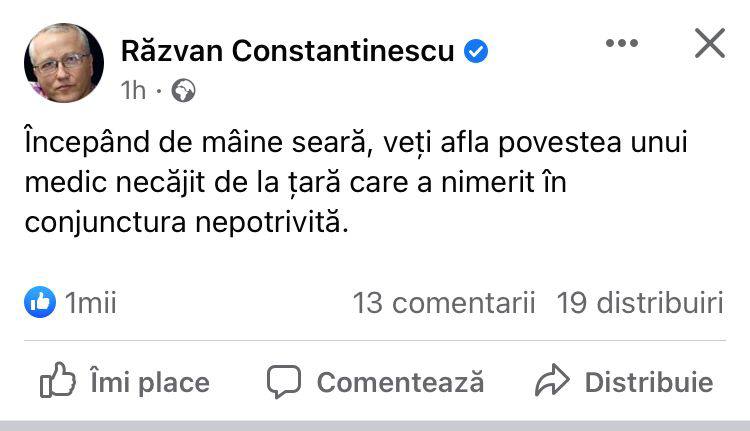The height and width of the screenshot is (431, 750).
Task: Click the globe public audience icon
Action: pos(183,91)
